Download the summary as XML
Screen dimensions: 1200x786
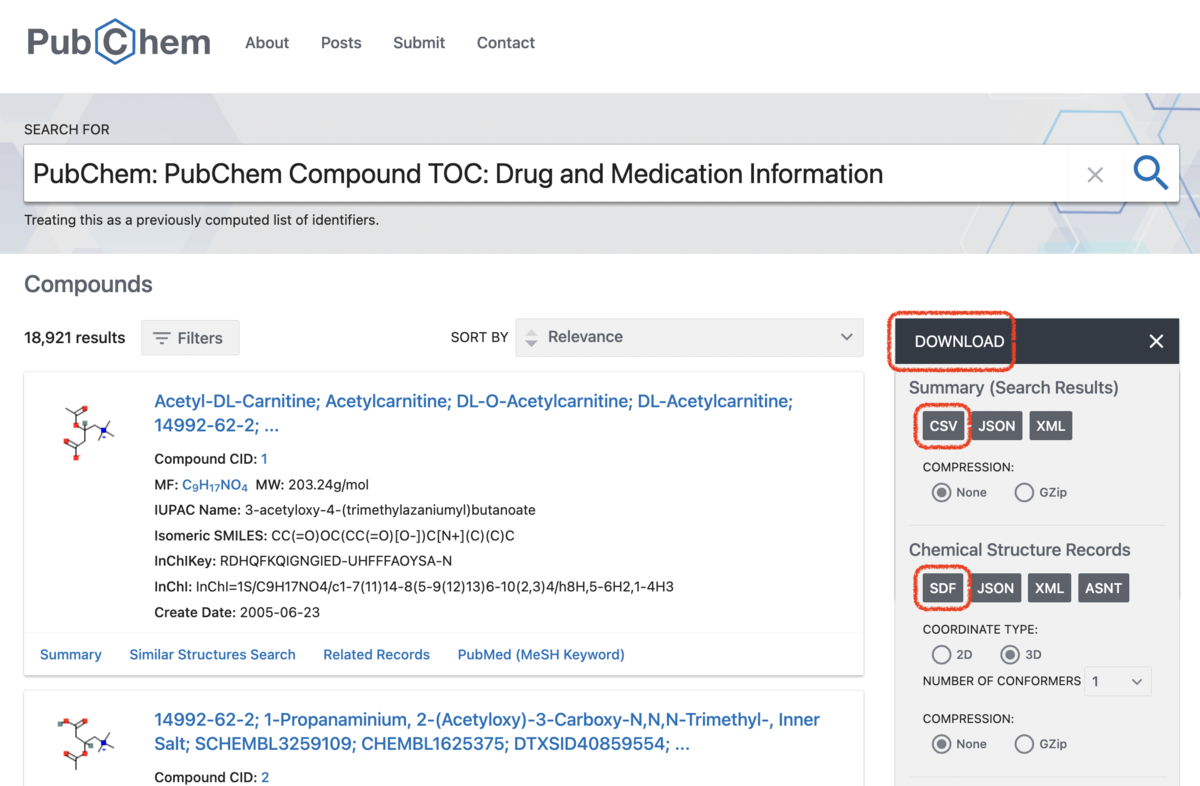click(x=1050, y=426)
